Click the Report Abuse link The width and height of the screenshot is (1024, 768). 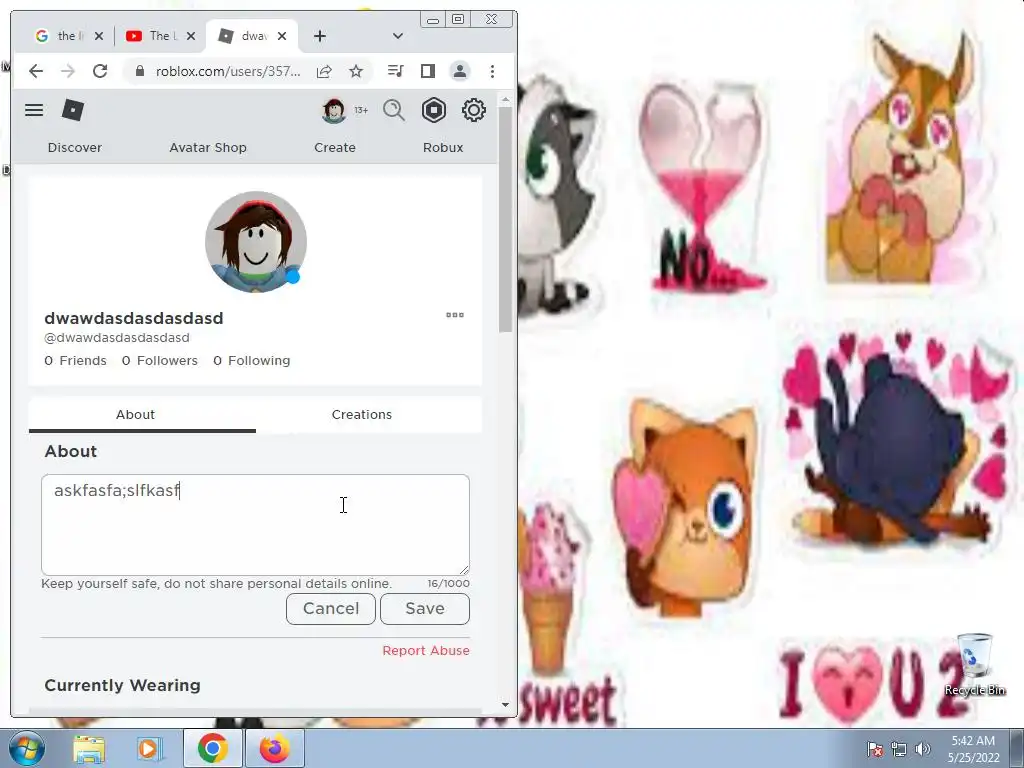pyautogui.click(x=426, y=650)
